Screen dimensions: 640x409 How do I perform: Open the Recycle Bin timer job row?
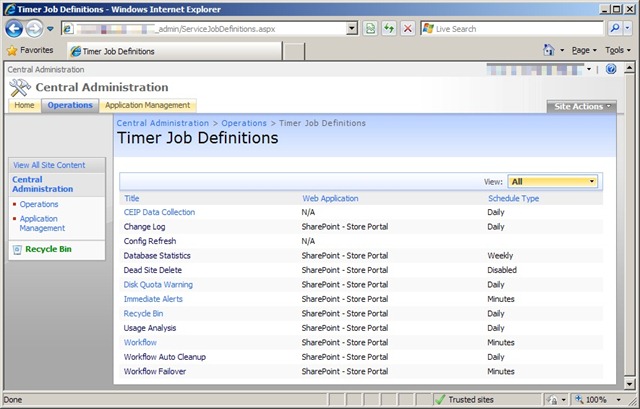tap(143, 313)
